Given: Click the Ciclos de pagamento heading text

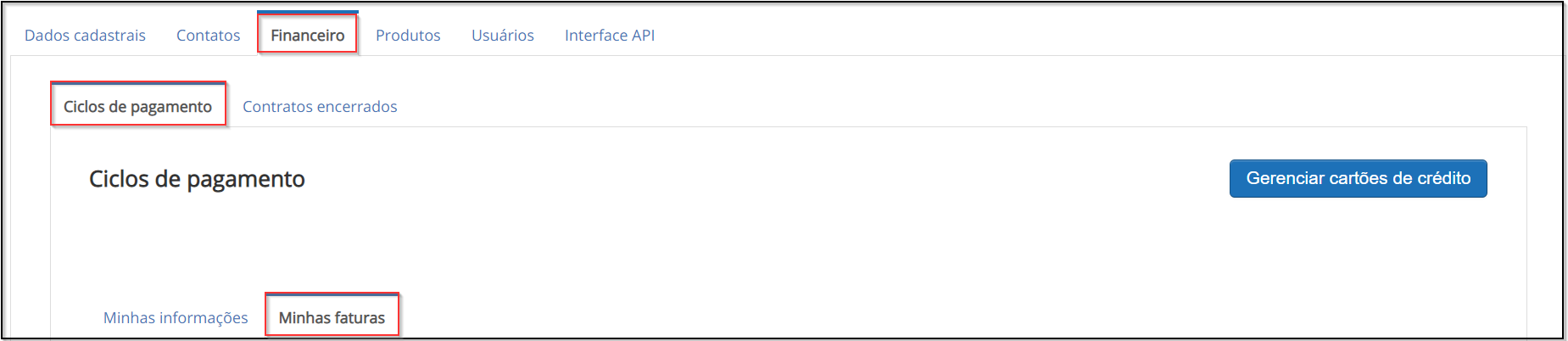Looking at the screenshot, I should pos(197,179).
